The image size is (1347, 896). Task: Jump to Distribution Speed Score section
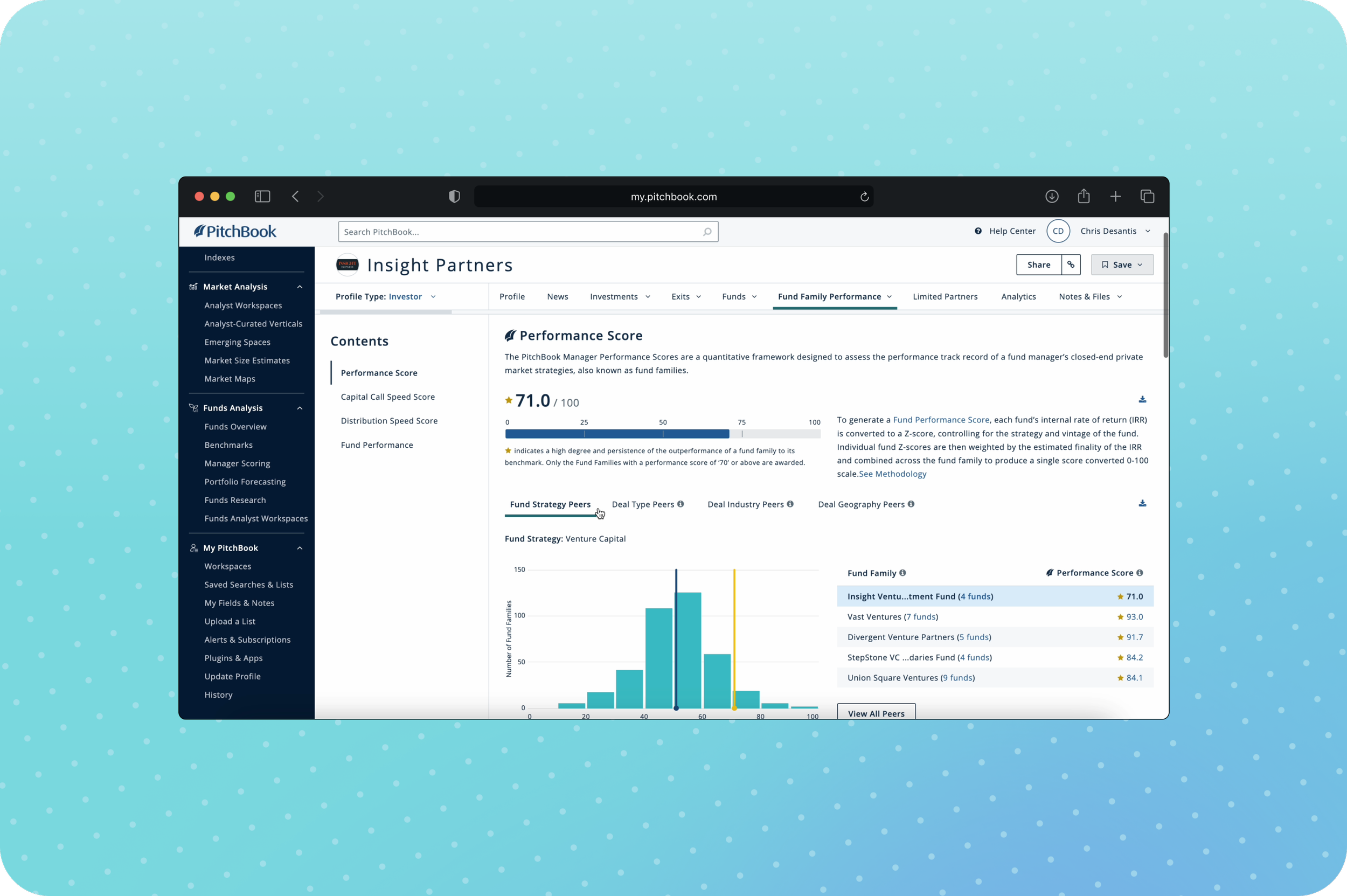coord(388,421)
